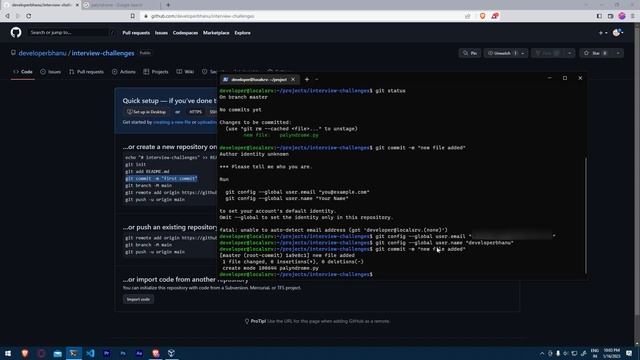The width and height of the screenshot is (640, 360).
Task: Select the Pull requests repository tab
Action: [87, 72]
